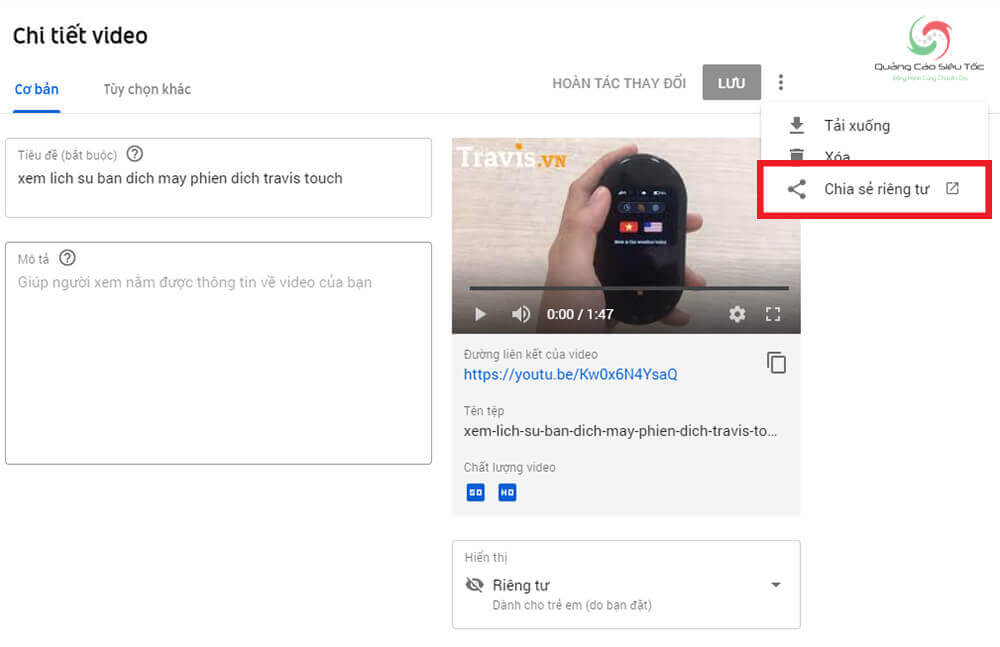This screenshot has height=647, width=1000.
Task: Switch to the Cơ bản tab
Action: pos(36,89)
